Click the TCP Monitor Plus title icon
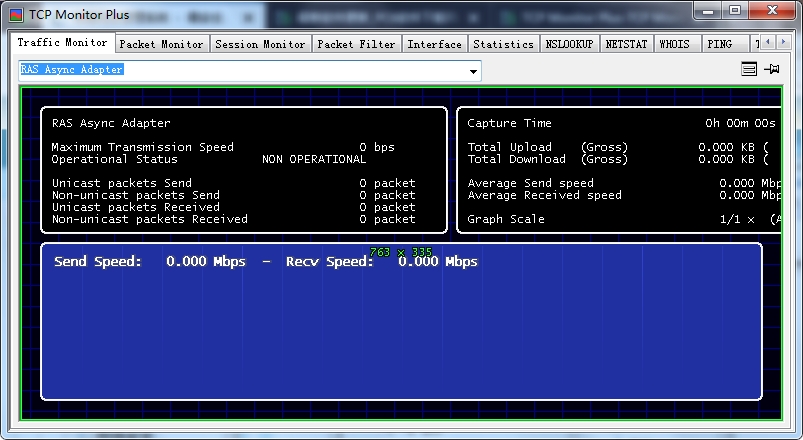The height and width of the screenshot is (440, 803). [x=16, y=15]
